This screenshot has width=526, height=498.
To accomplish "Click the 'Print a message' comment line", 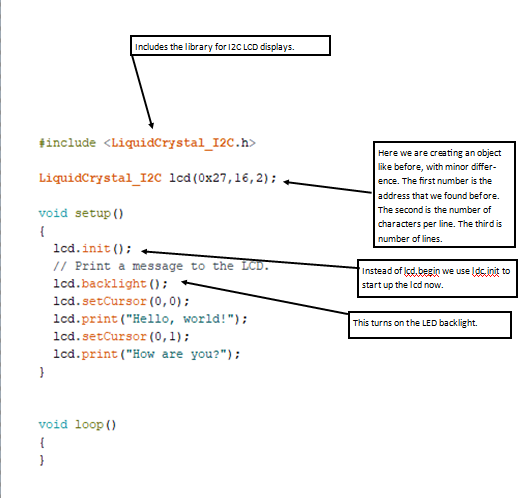I will click(161, 266).
